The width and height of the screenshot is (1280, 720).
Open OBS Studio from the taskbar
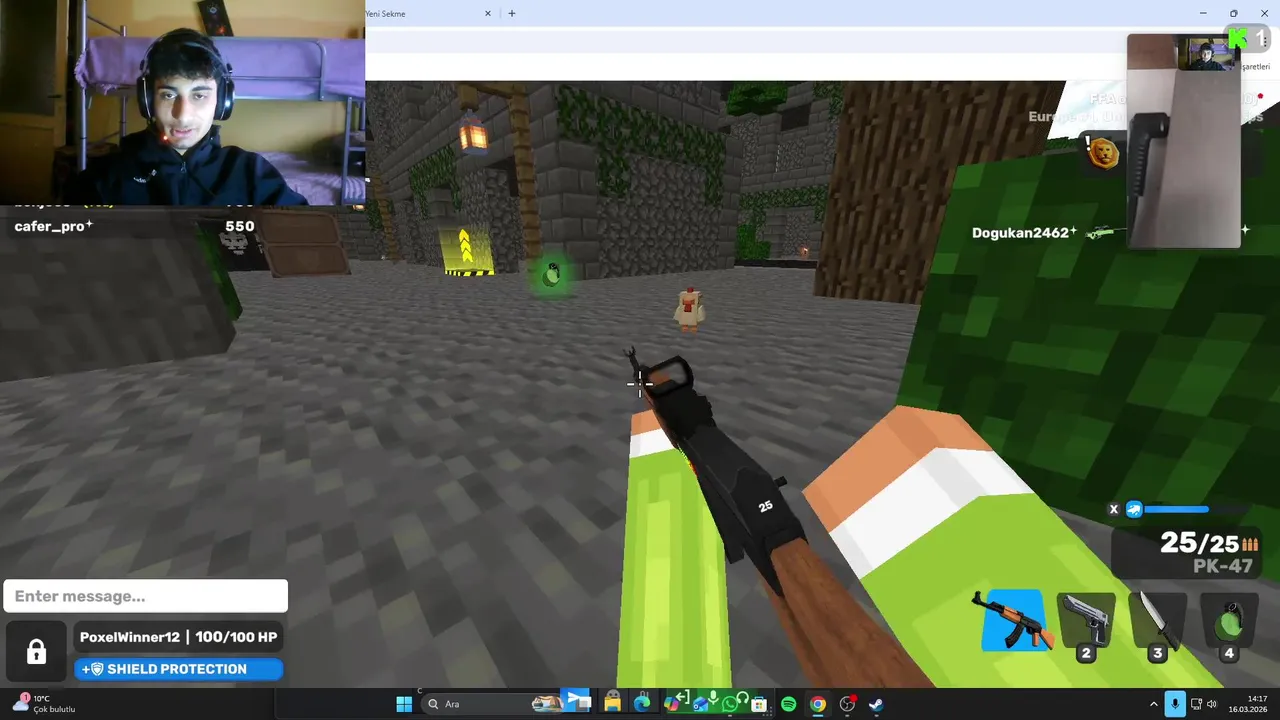click(847, 704)
